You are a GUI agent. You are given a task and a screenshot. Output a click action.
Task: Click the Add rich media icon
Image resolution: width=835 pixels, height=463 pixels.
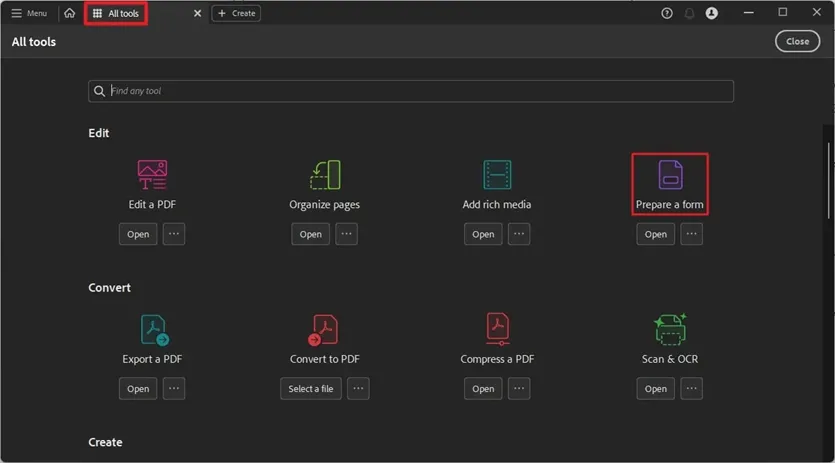(497, 175)
